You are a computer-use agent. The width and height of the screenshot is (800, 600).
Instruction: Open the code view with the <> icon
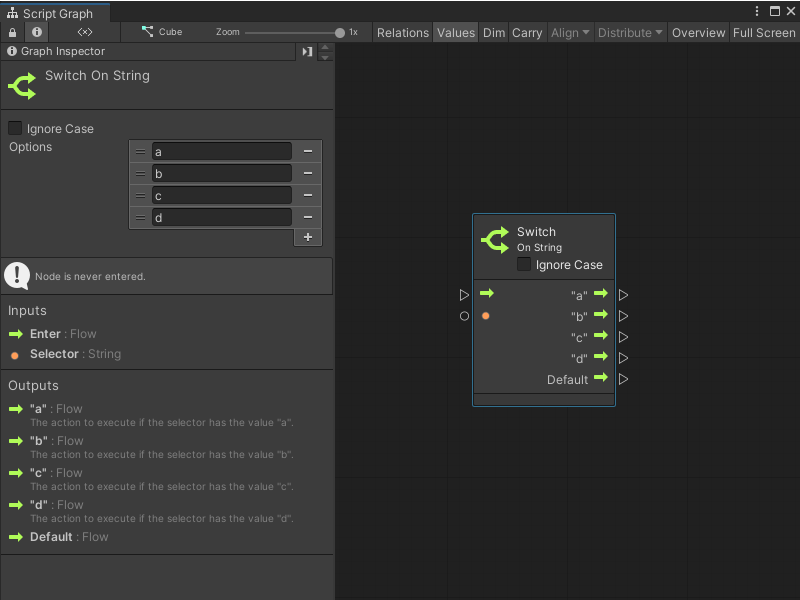pos(84,32)
